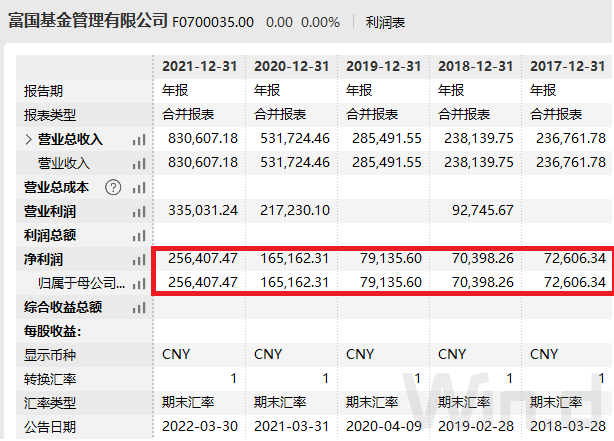Click announcement date 2021-03-31

tap(292, 427)
